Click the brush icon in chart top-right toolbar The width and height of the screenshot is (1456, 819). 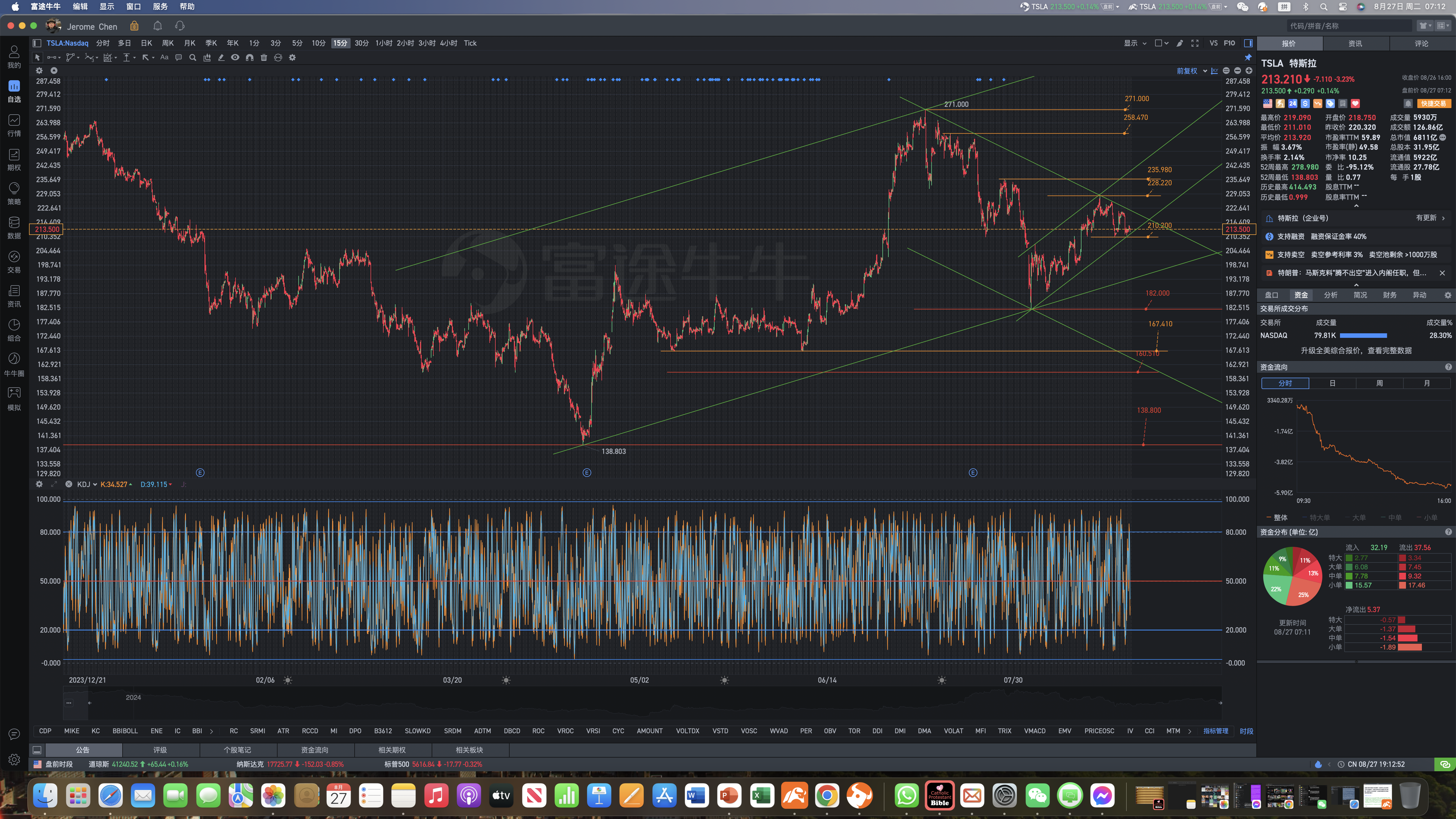1180,44
